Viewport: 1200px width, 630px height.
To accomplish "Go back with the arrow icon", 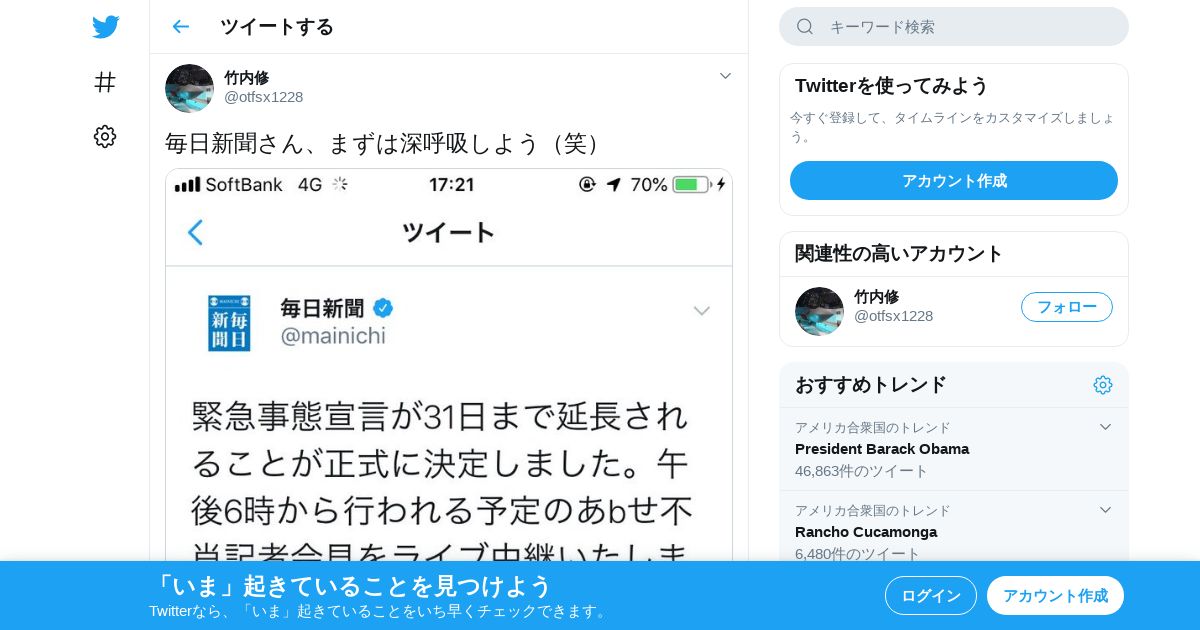I will coord(180,26).
